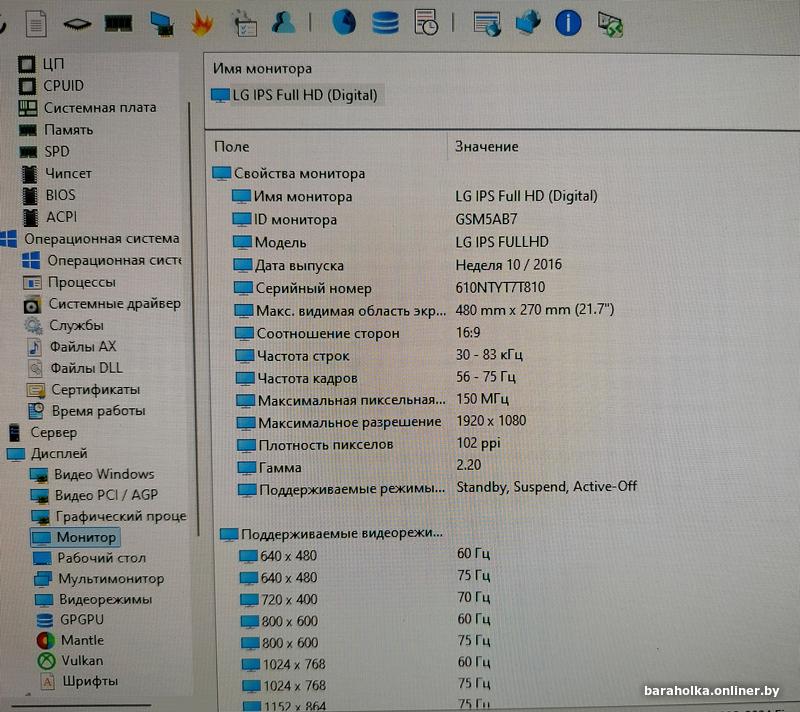Click the clipboard checklist toolbar icon
This screenshot has width=800, height=712.
pos(244,24)
